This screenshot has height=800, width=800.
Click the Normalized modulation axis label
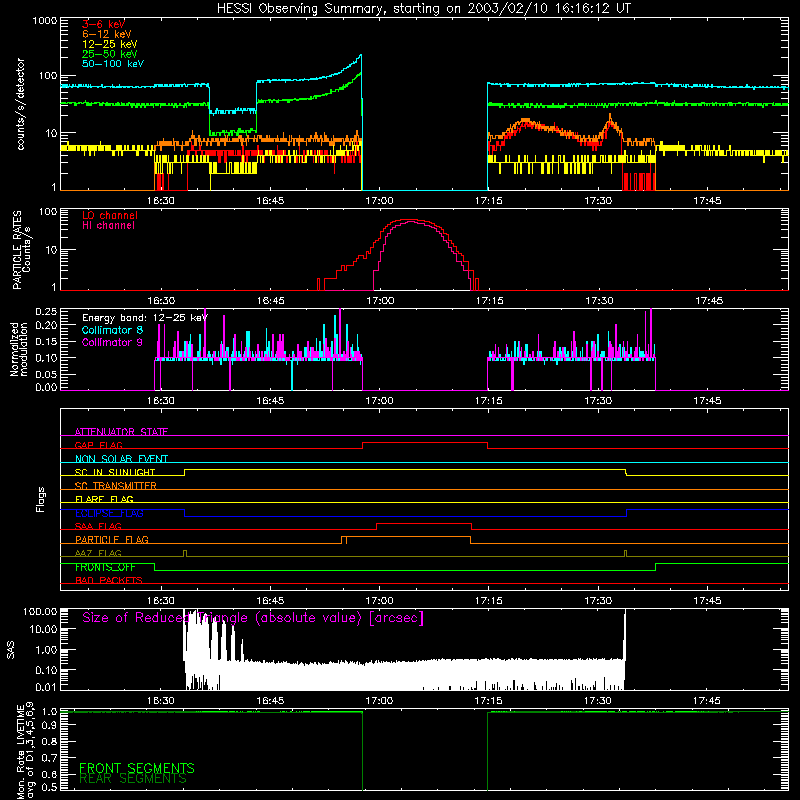[19, 349]
